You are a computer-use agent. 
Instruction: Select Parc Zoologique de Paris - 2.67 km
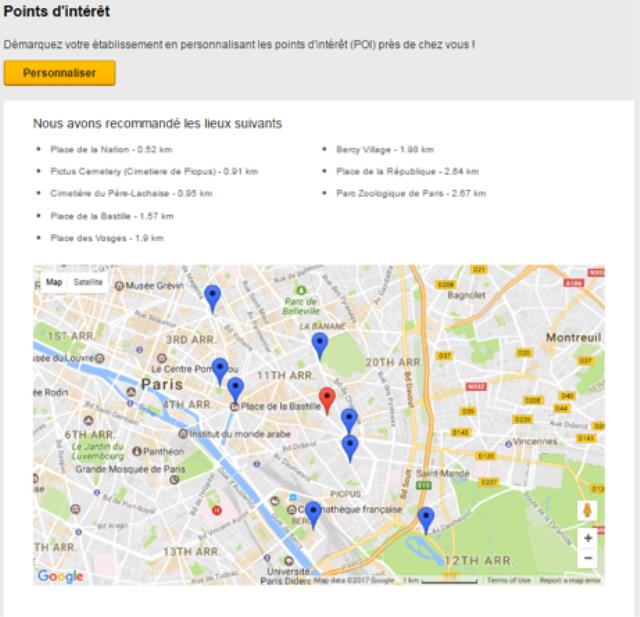[411, 193]
